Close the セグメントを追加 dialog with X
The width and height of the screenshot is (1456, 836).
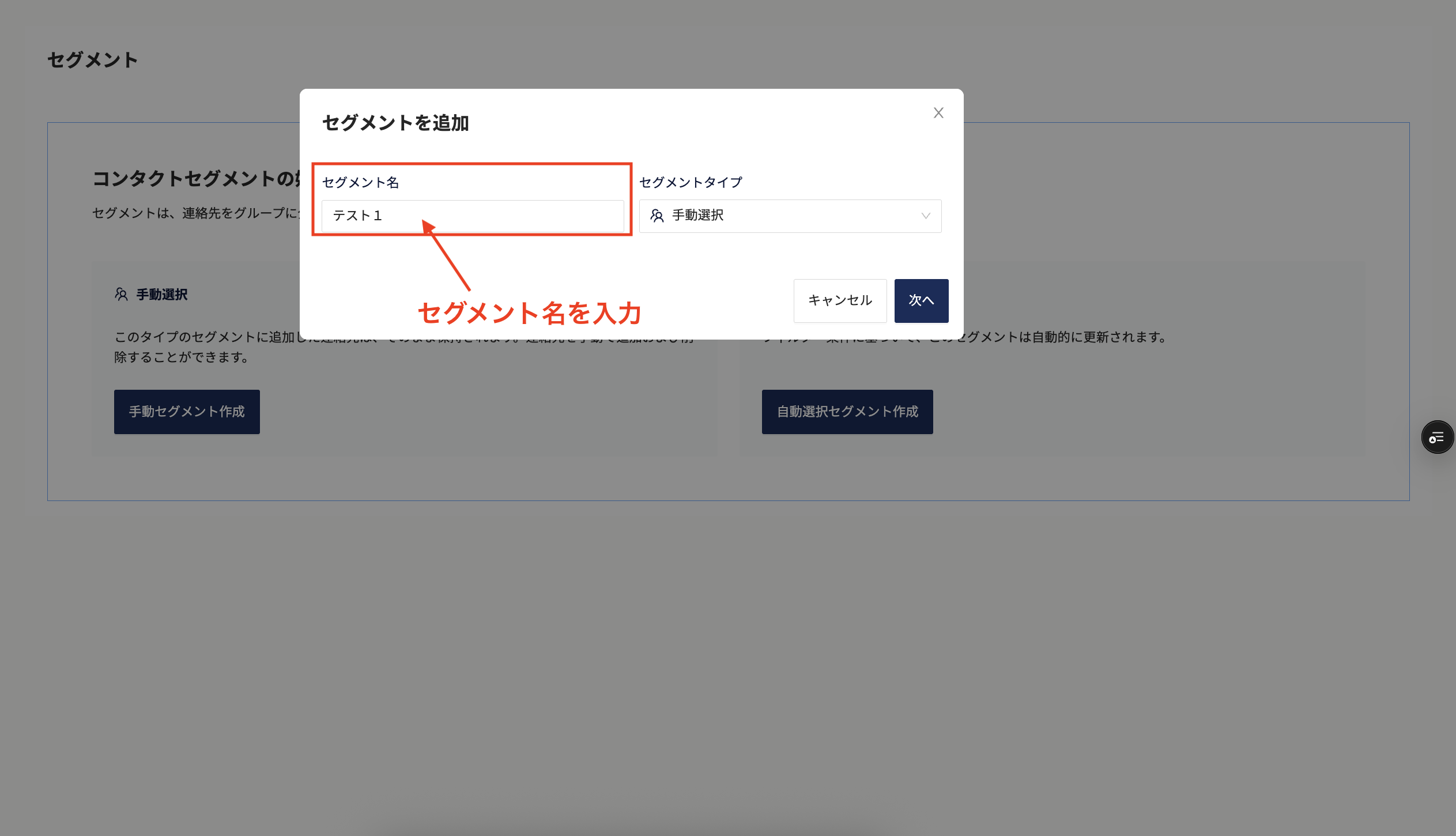938,113
